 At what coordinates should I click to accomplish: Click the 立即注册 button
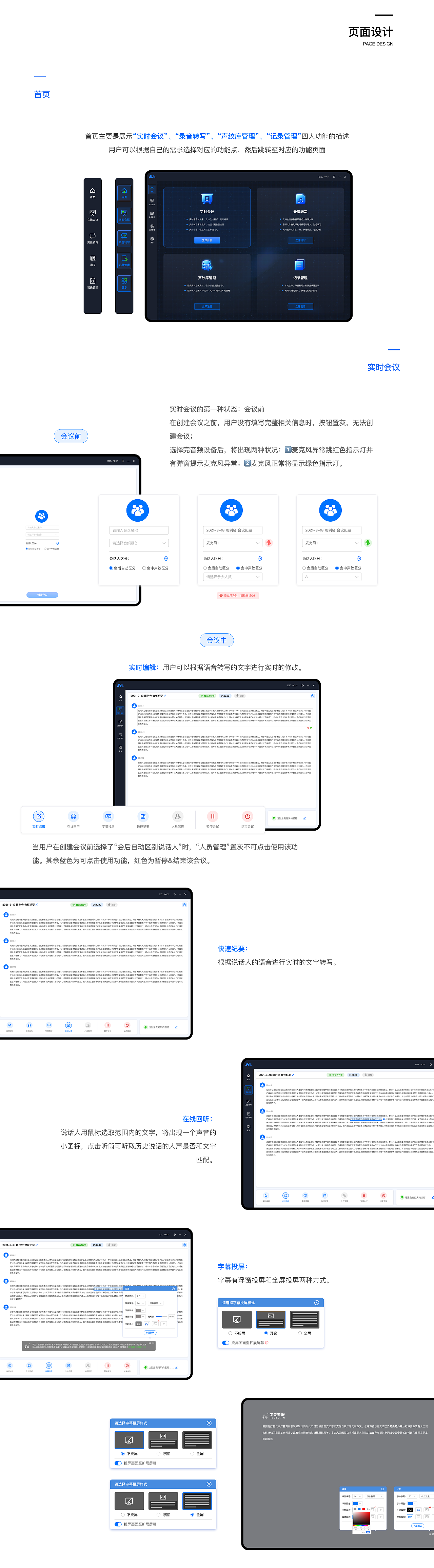207,306
